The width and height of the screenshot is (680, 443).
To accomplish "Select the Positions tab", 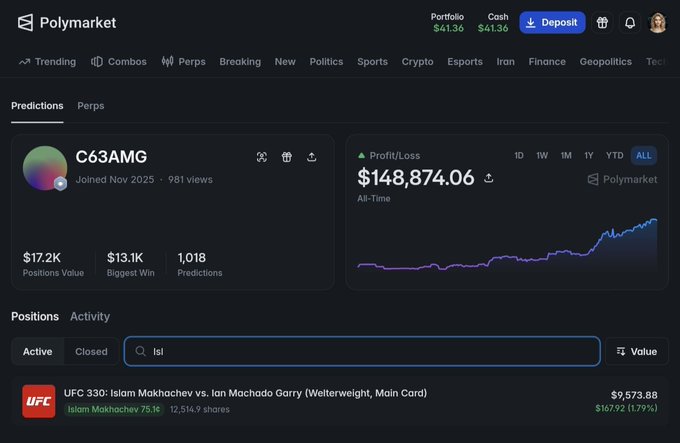I will click(x=35, y=316).
